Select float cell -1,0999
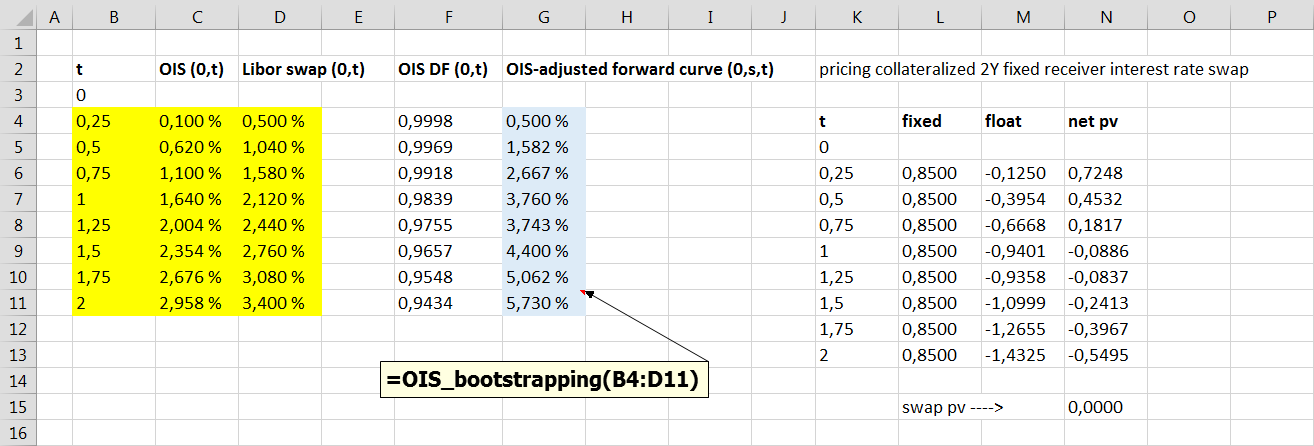Screen dimensions: 1314x446 1023,303
